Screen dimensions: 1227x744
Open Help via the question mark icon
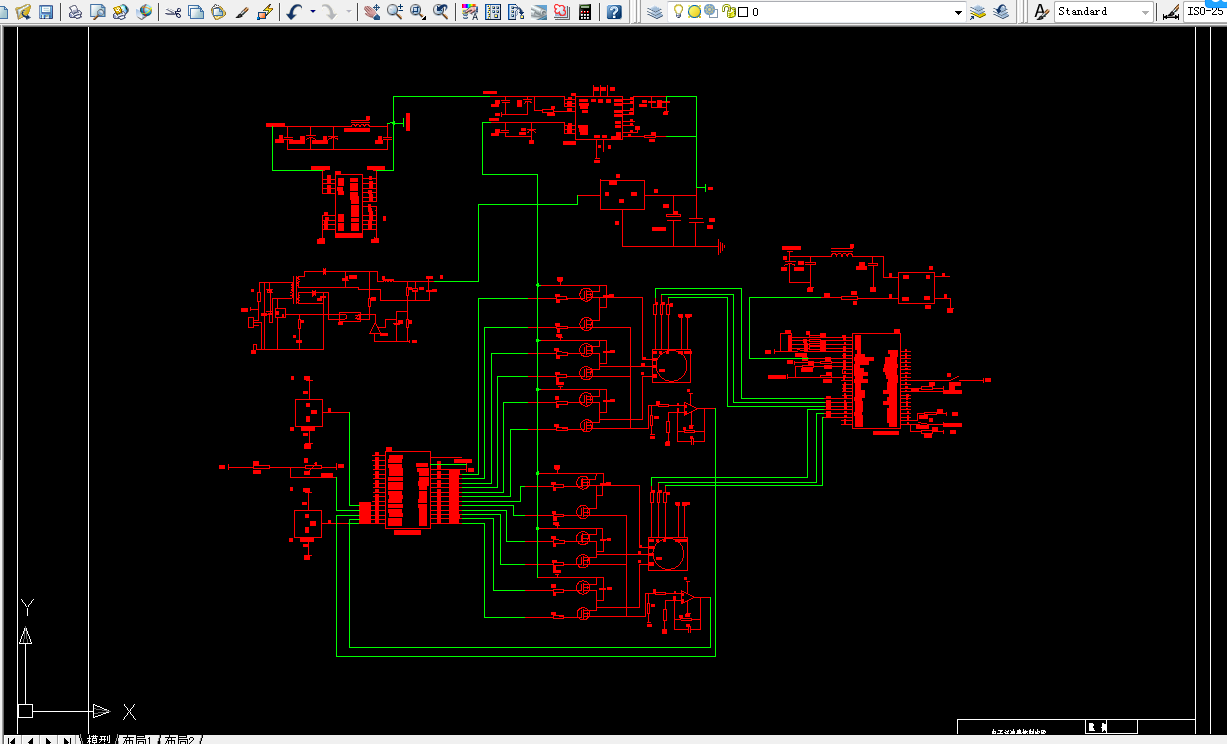coord(614,12)
